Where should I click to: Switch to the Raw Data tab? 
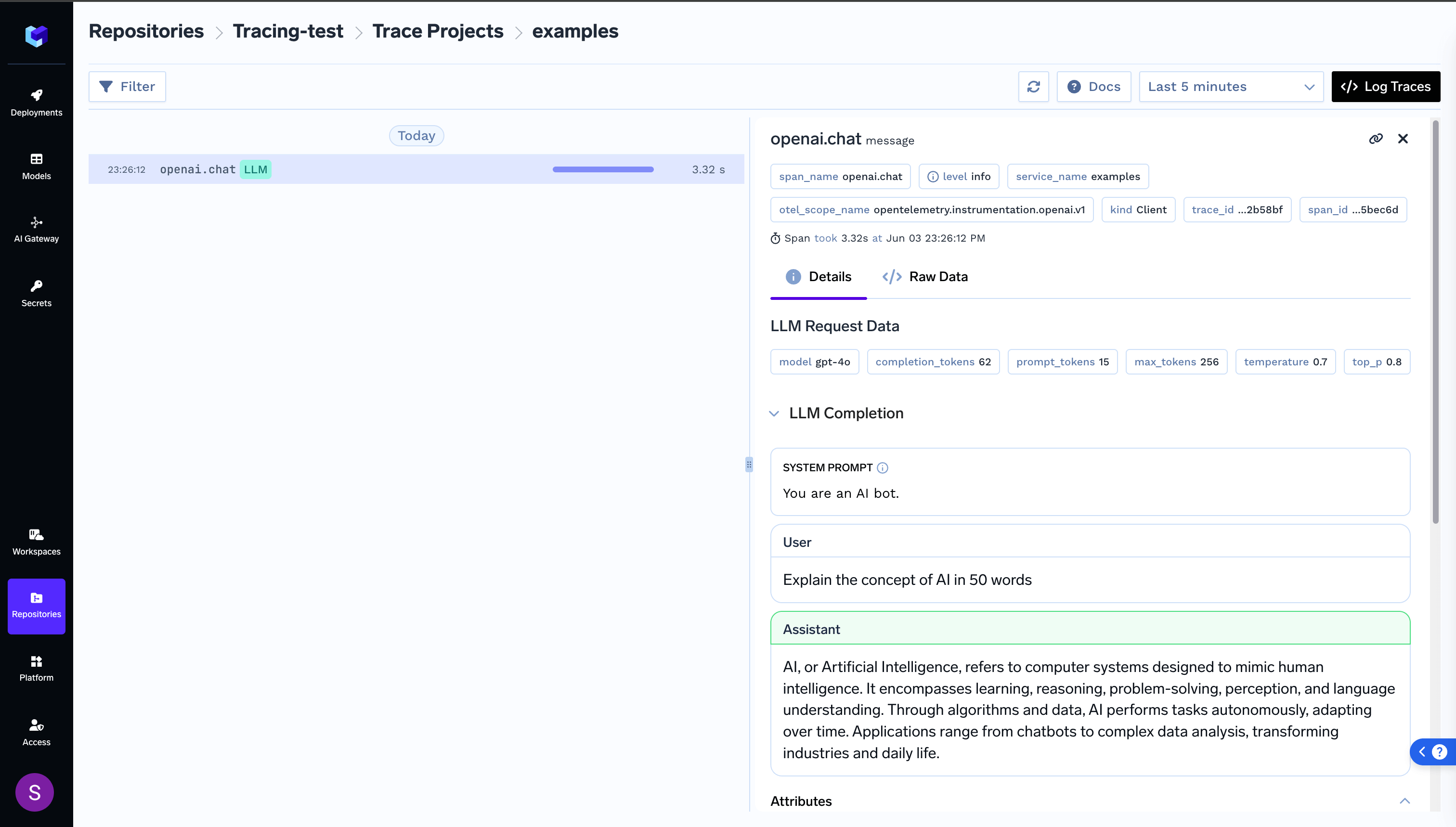pos(925,277)
